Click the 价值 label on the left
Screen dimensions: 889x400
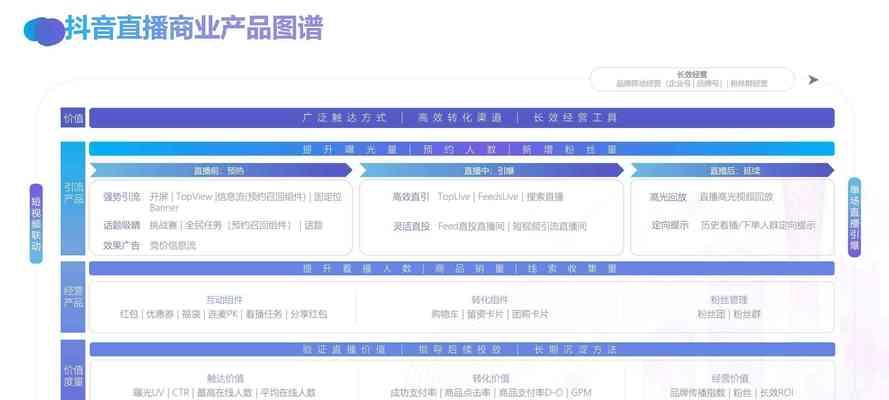point(73,118)
